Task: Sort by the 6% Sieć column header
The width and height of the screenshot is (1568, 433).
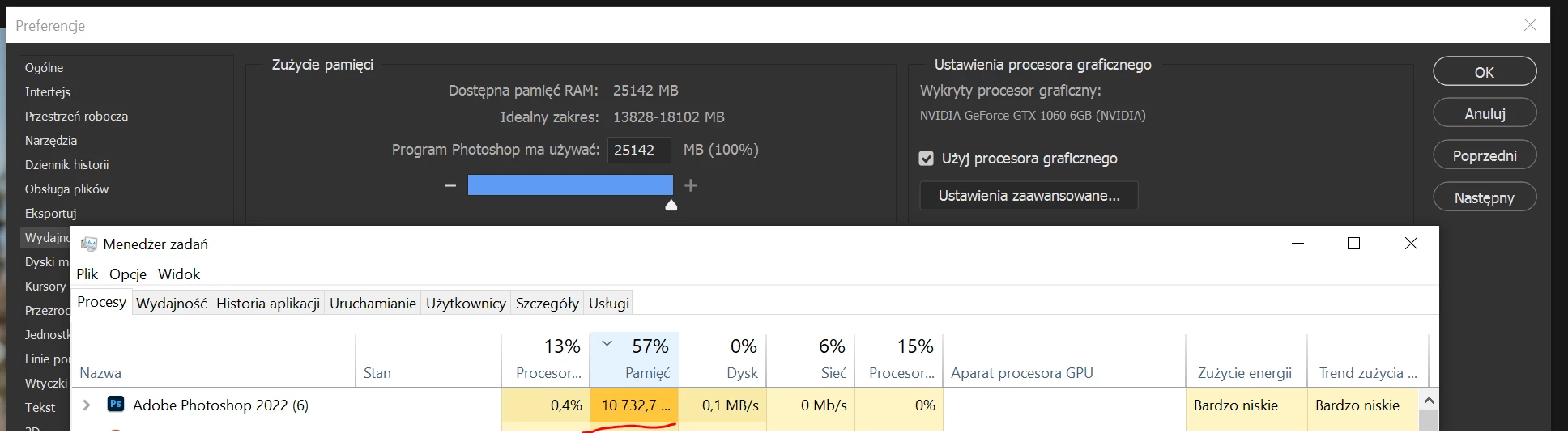Action: click(x=811, y=360)
